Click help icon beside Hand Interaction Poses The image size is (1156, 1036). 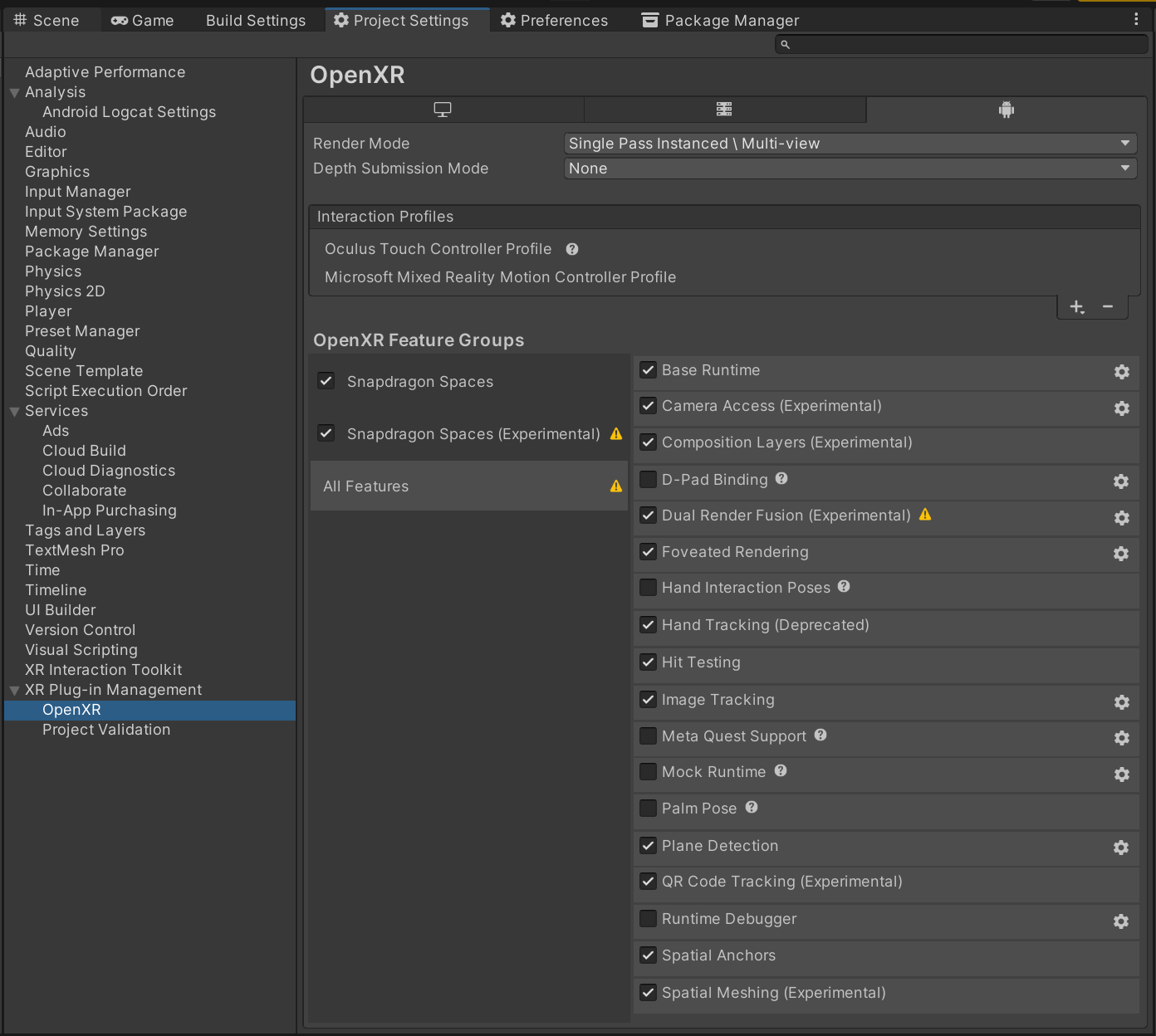844,586
